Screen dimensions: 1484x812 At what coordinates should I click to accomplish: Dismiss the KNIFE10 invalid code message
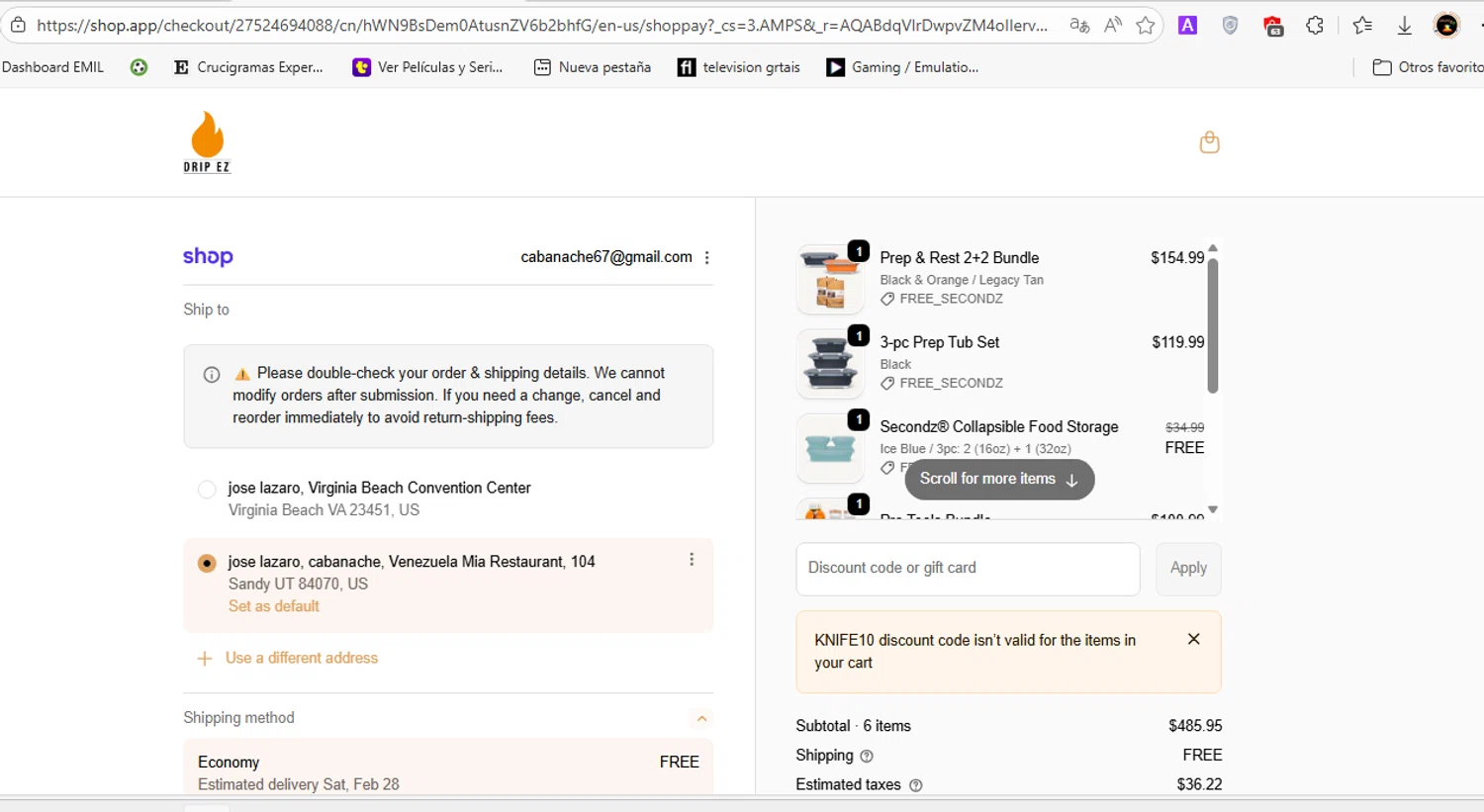[x=1193, y=639]
